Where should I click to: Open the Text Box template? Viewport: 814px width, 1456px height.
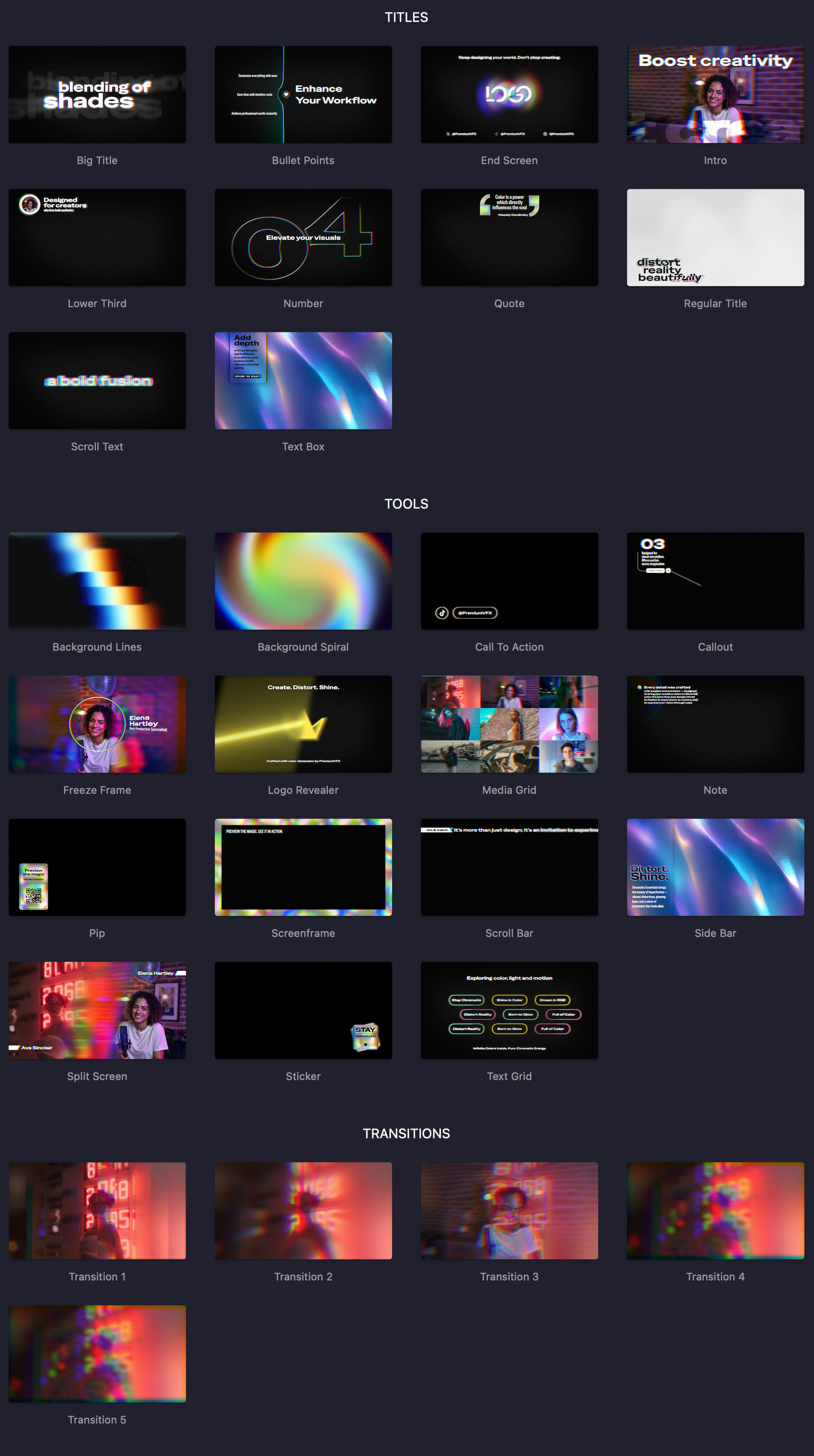[303, 380]
